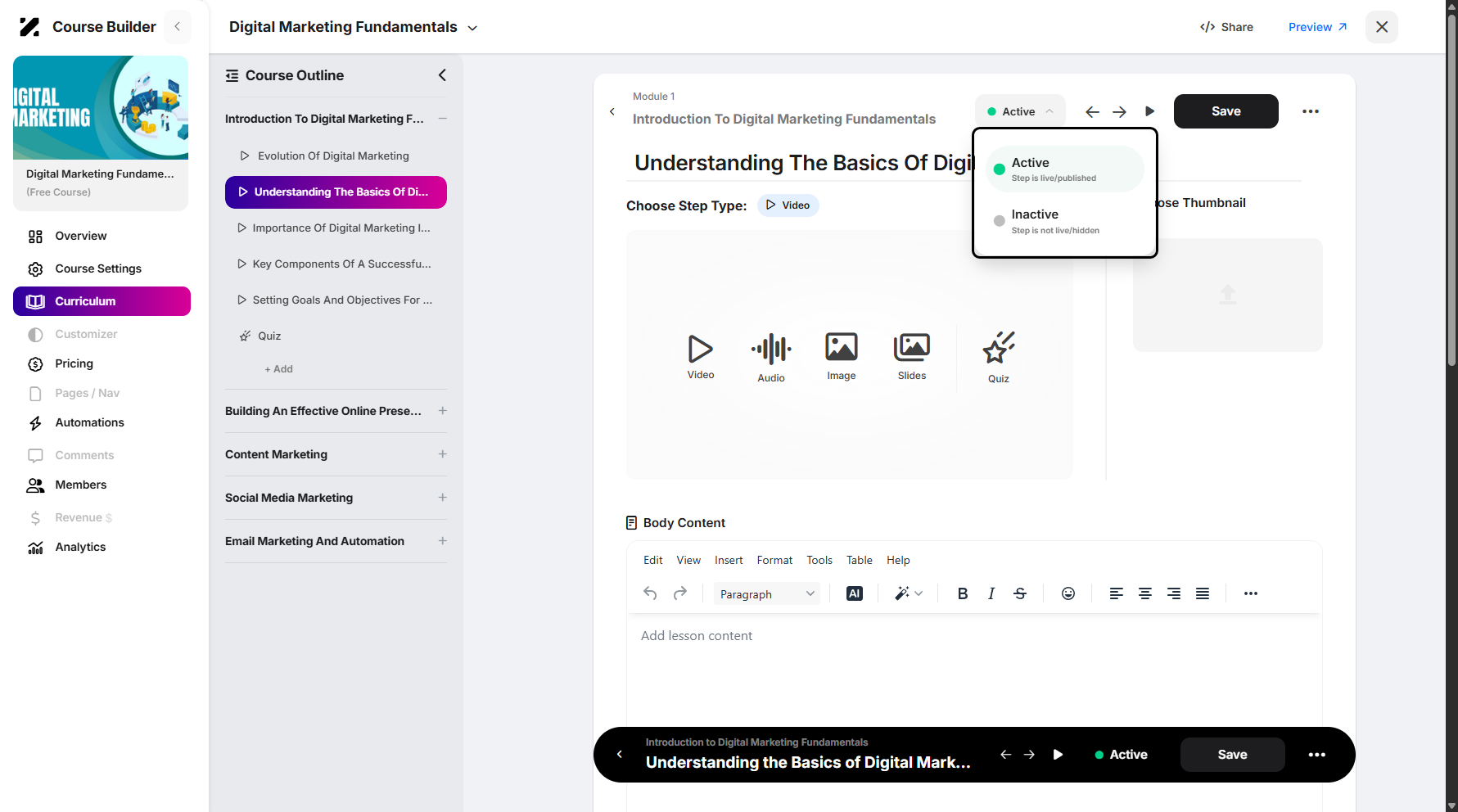Open the Insert menu in editor
1458x812 pixels.
click(x=729, y=561)
